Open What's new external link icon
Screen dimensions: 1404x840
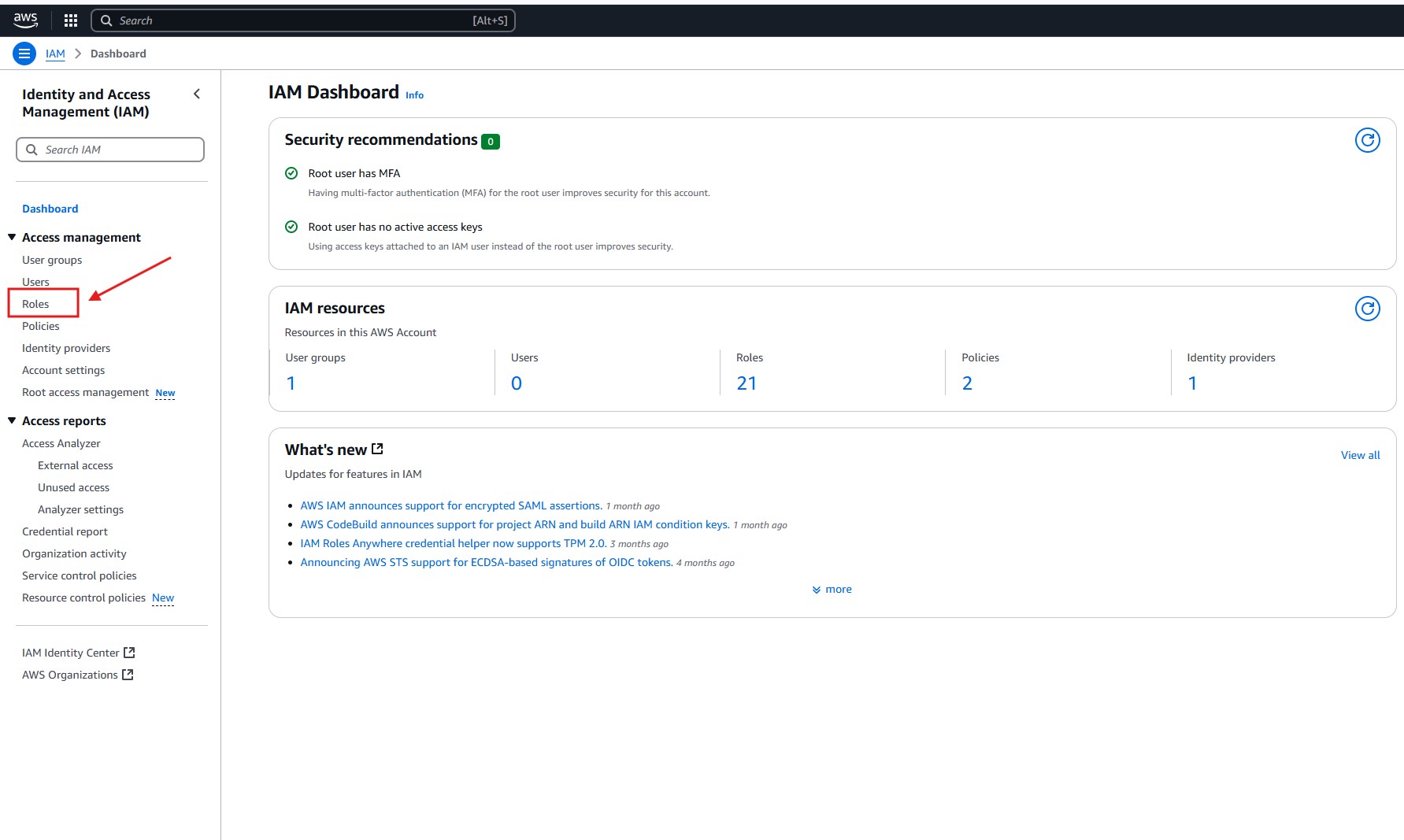(377, 449)
